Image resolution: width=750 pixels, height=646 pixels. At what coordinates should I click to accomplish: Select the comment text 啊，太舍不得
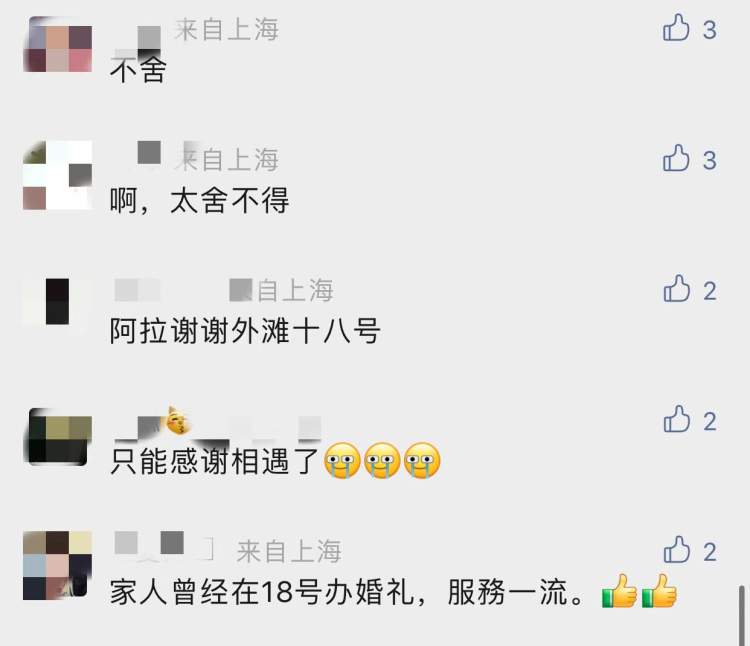pyautogui.click(x=199, y=200)
